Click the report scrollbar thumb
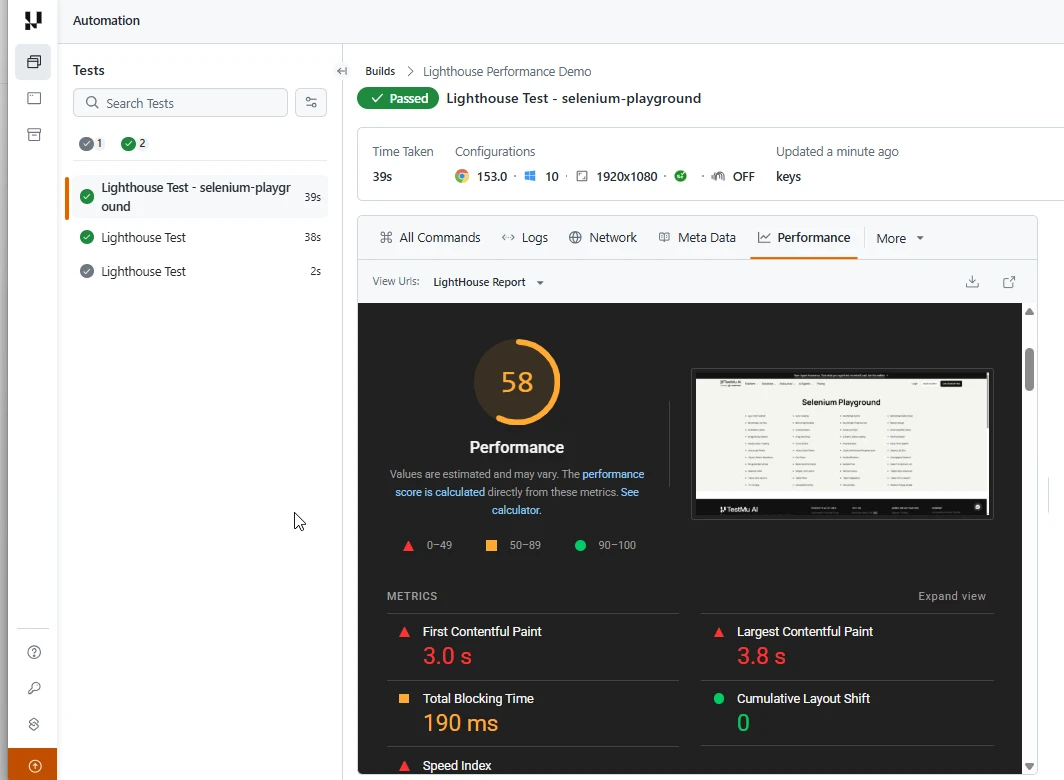 coord(1029,369)
